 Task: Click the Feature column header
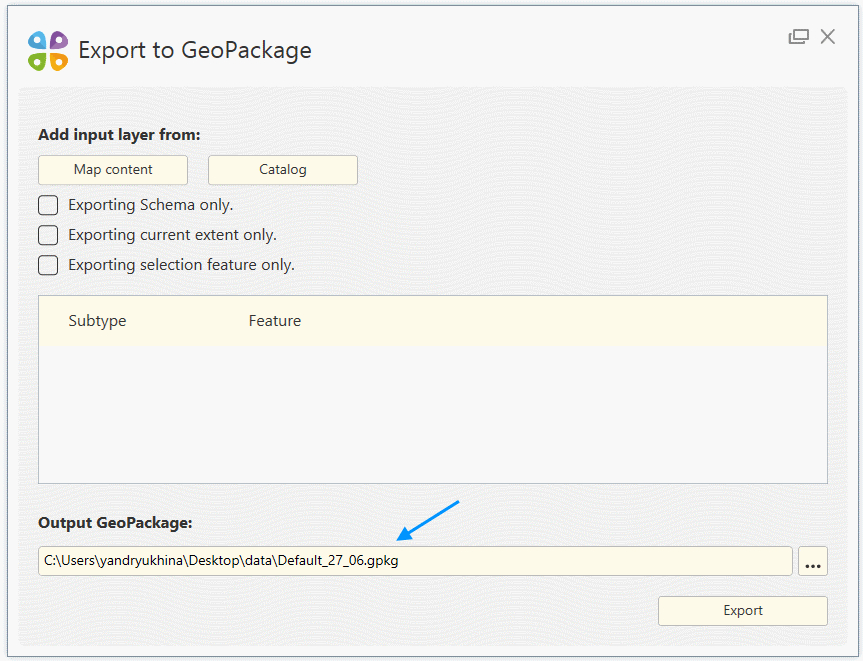tap(275, 320)
